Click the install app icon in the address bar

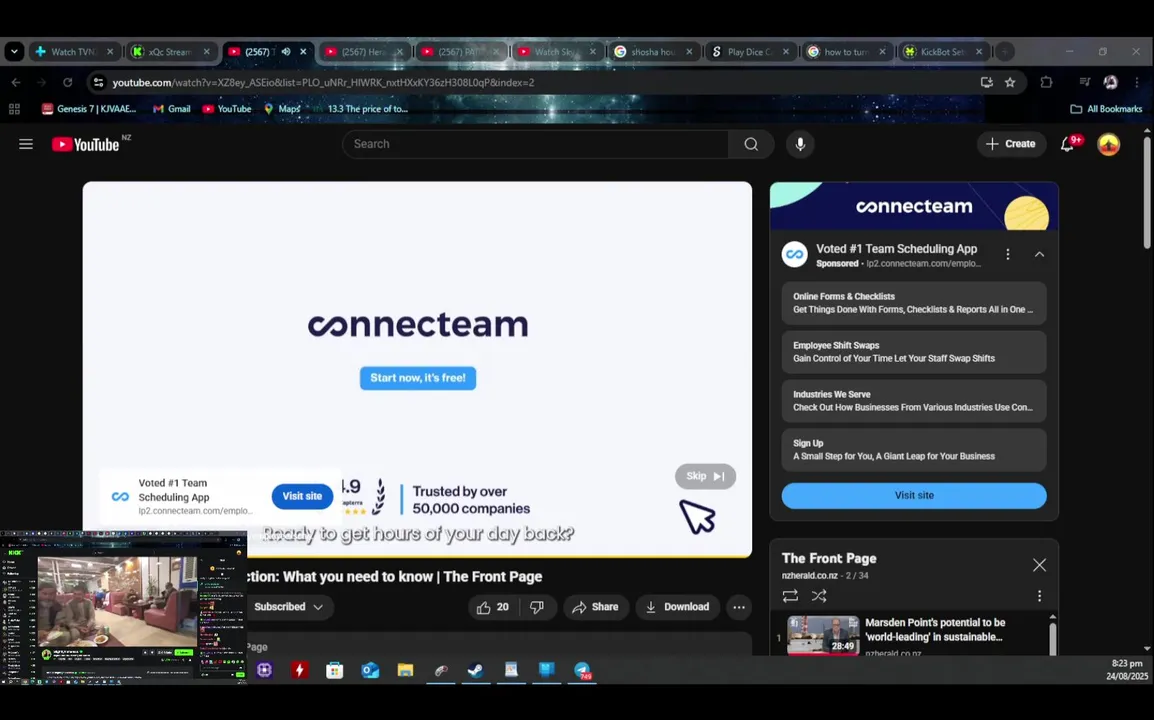tap(986, 82)
